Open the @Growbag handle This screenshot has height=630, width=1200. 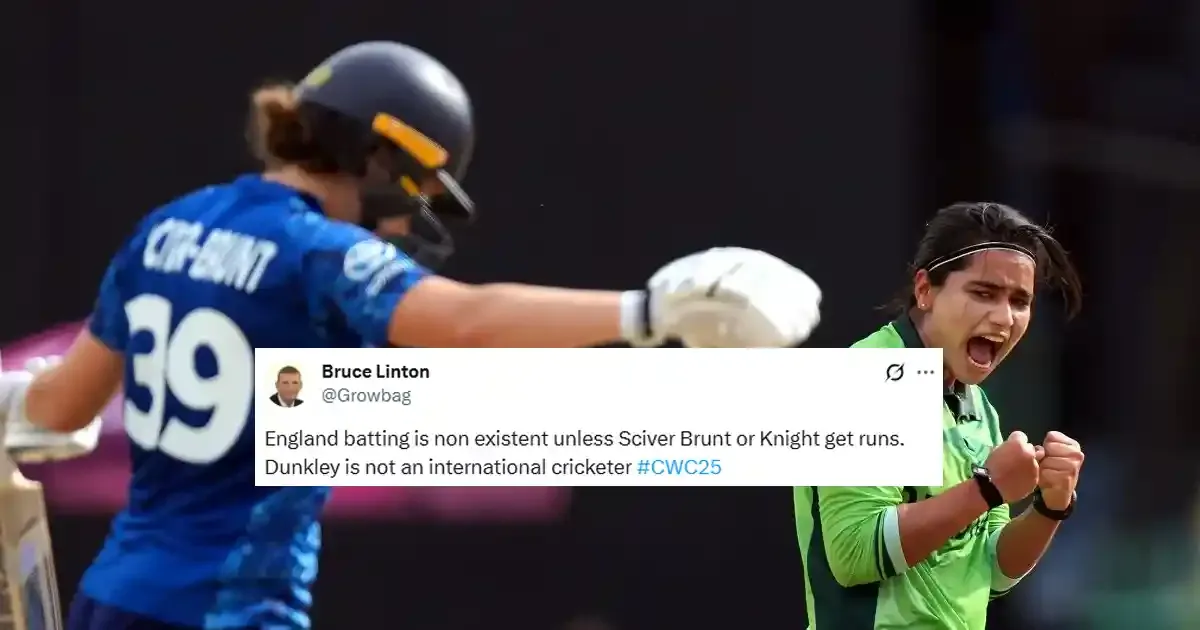(x=366, y=396)
